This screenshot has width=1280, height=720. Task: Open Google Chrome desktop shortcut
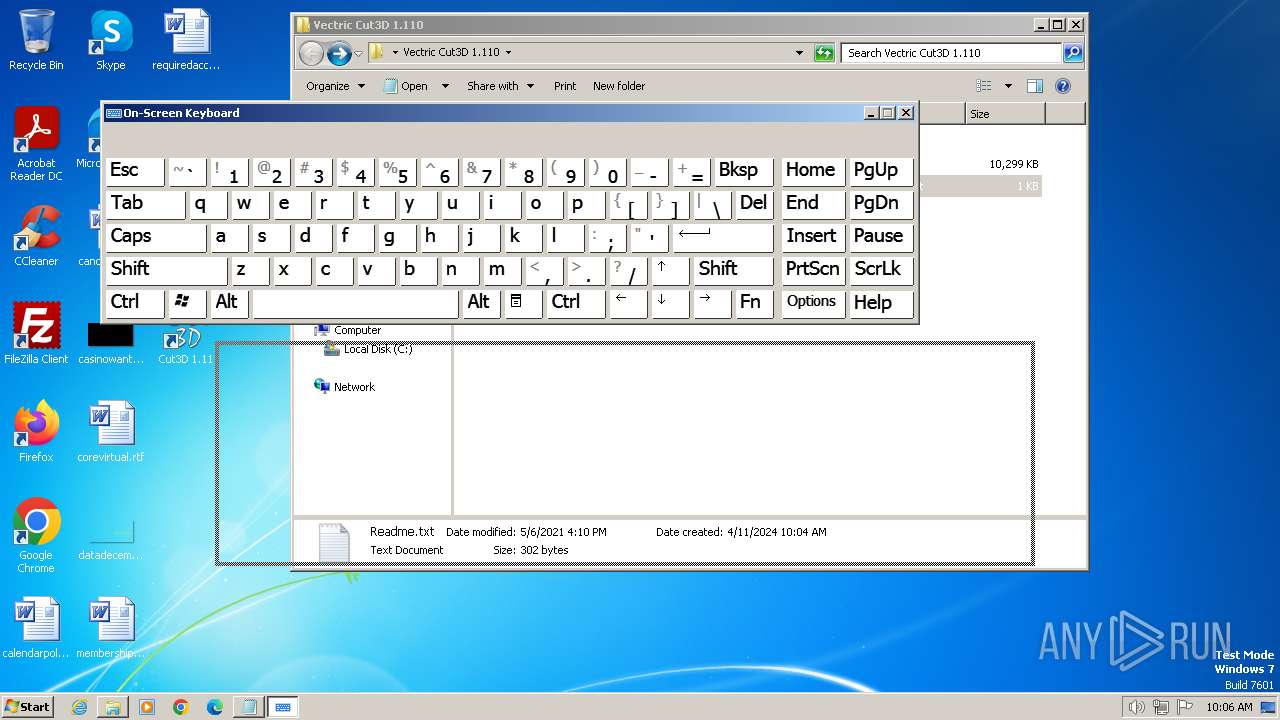[x=36, y=536]
